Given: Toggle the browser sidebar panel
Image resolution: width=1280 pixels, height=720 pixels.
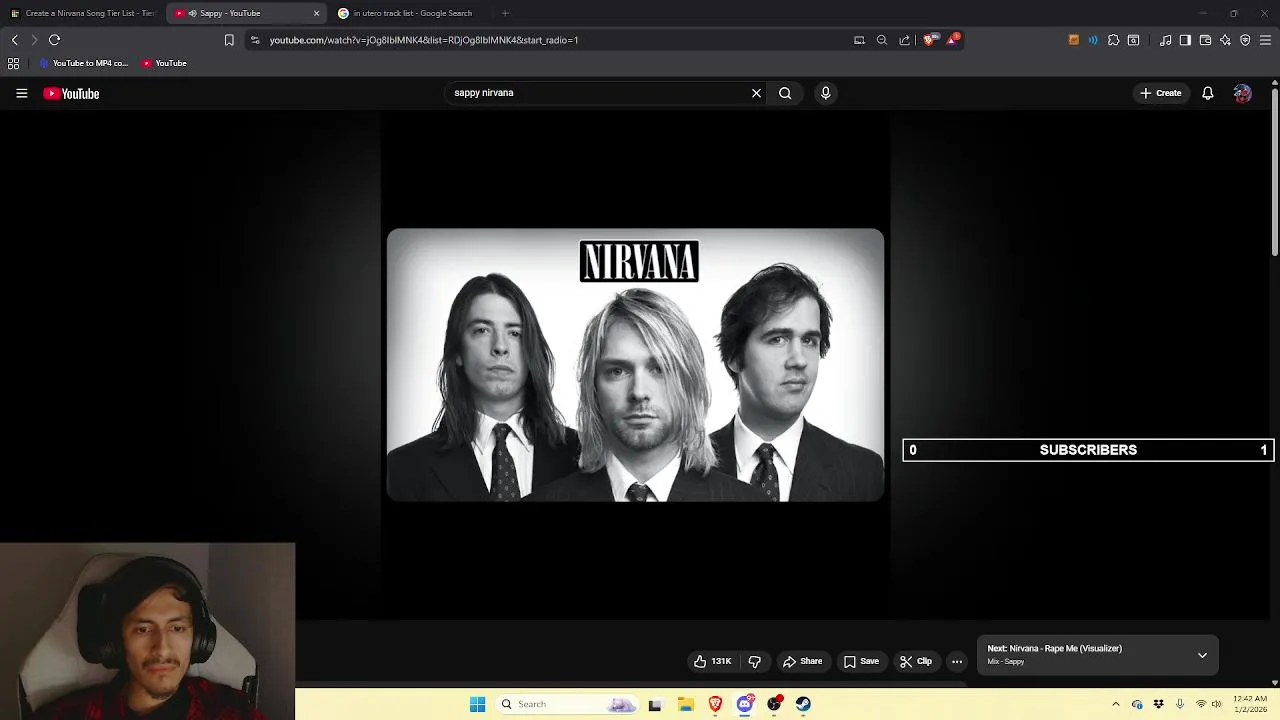Looking at the screenshot, I should pyautogui.click(x=1185, y=40).
